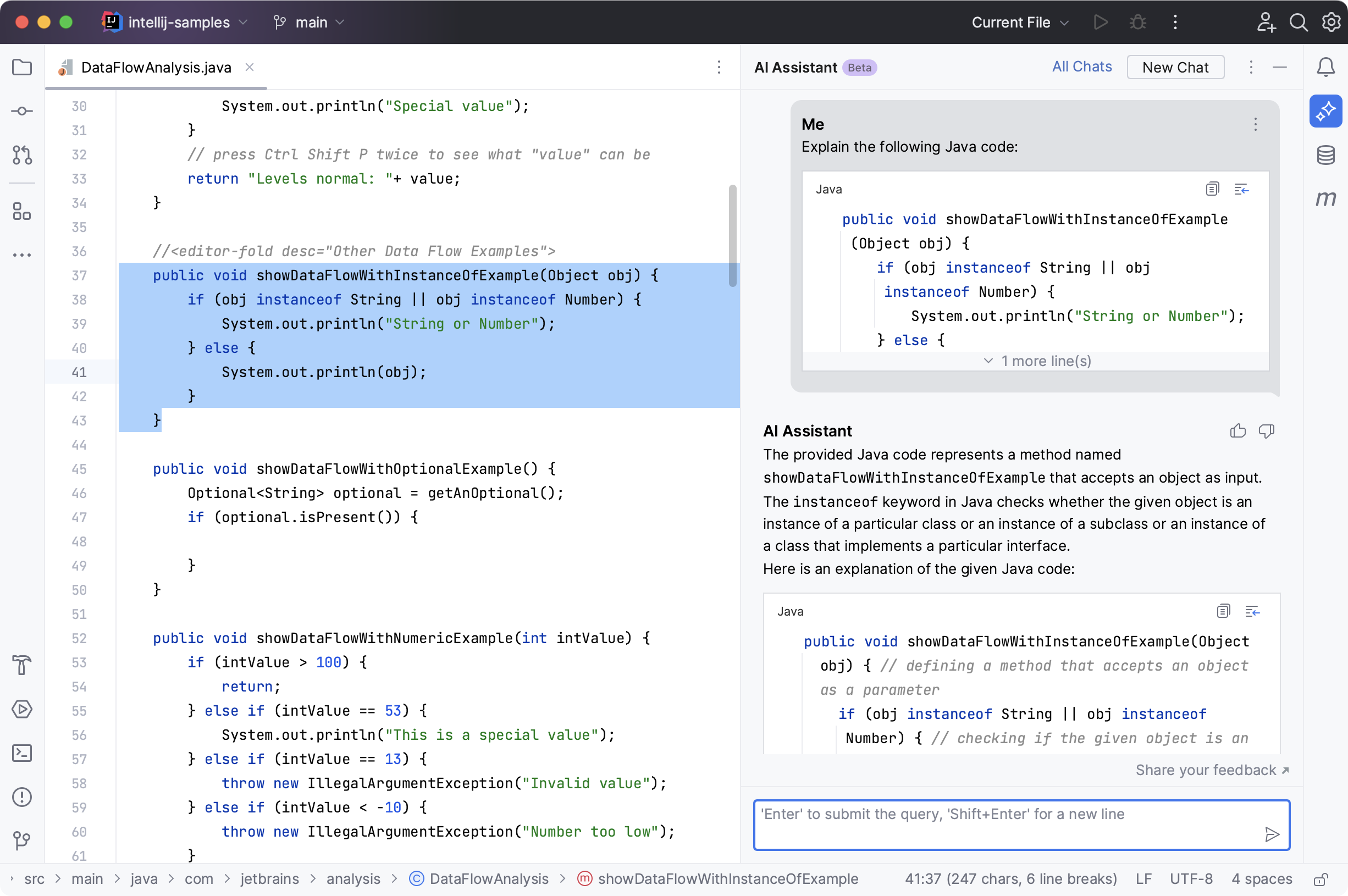Screen dimensions: 1348x896
Task: Toggle the thumbs up response icon
Action: (x=1238, y=430)
